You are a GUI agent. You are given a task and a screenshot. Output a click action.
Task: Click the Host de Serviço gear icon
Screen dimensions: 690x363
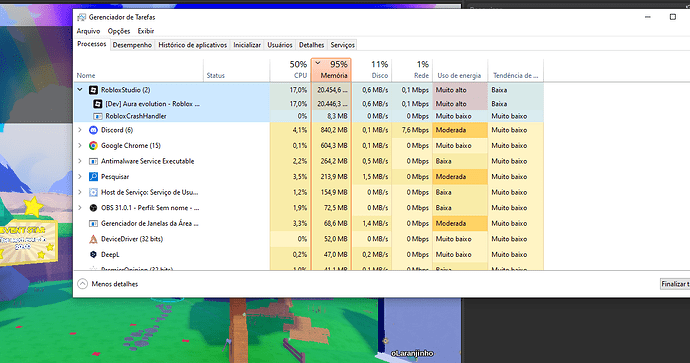coord(93,192)
